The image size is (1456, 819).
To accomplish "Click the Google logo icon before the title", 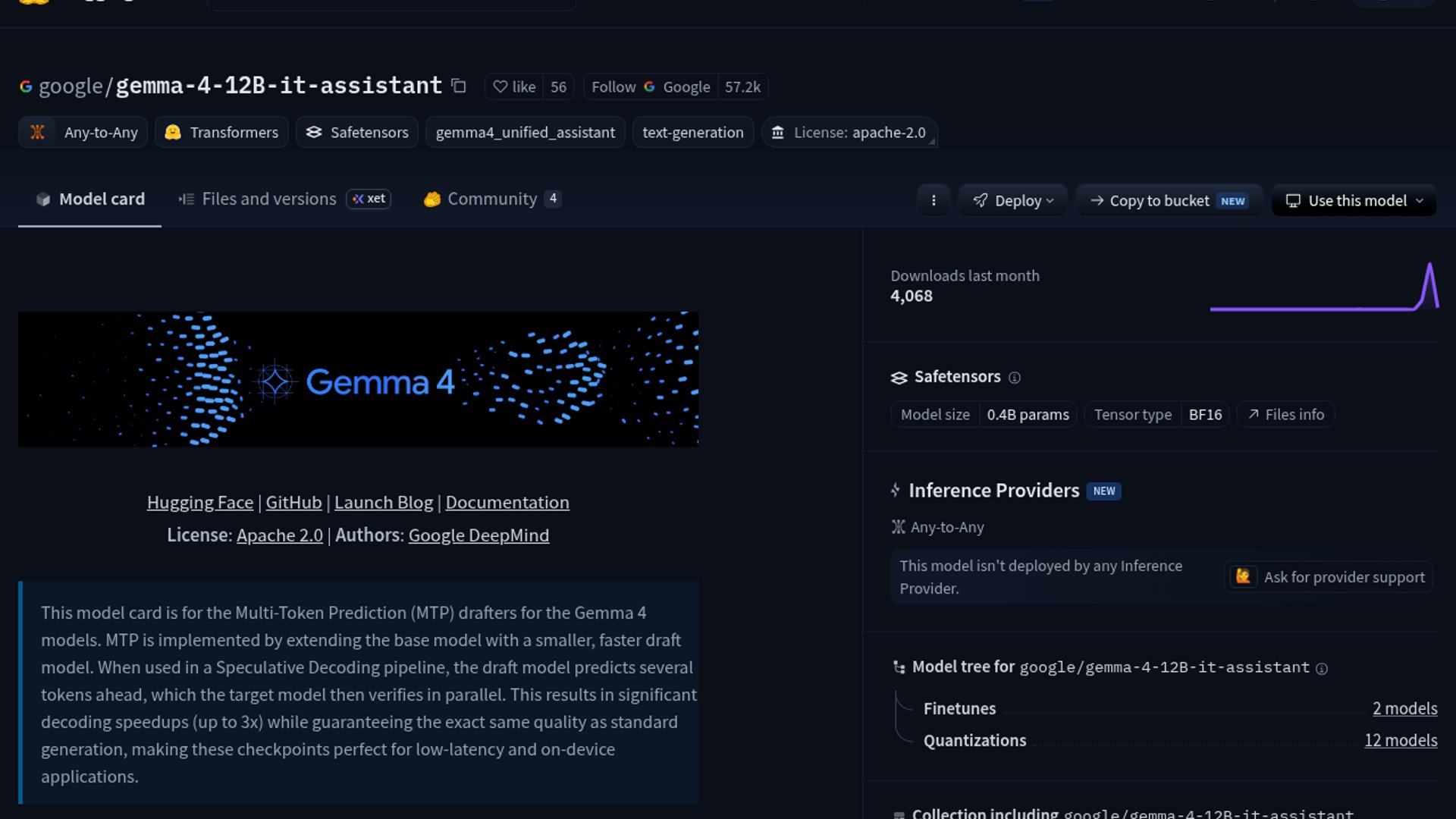I will pyautogui.click(x=26, y=86).
